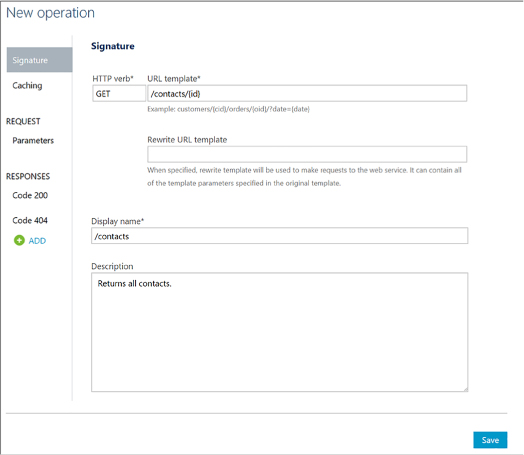This screenshot has width=524, height=455.
Task: Open the Code 200 response
Action: pyautogui.click(x=30, y=195)
